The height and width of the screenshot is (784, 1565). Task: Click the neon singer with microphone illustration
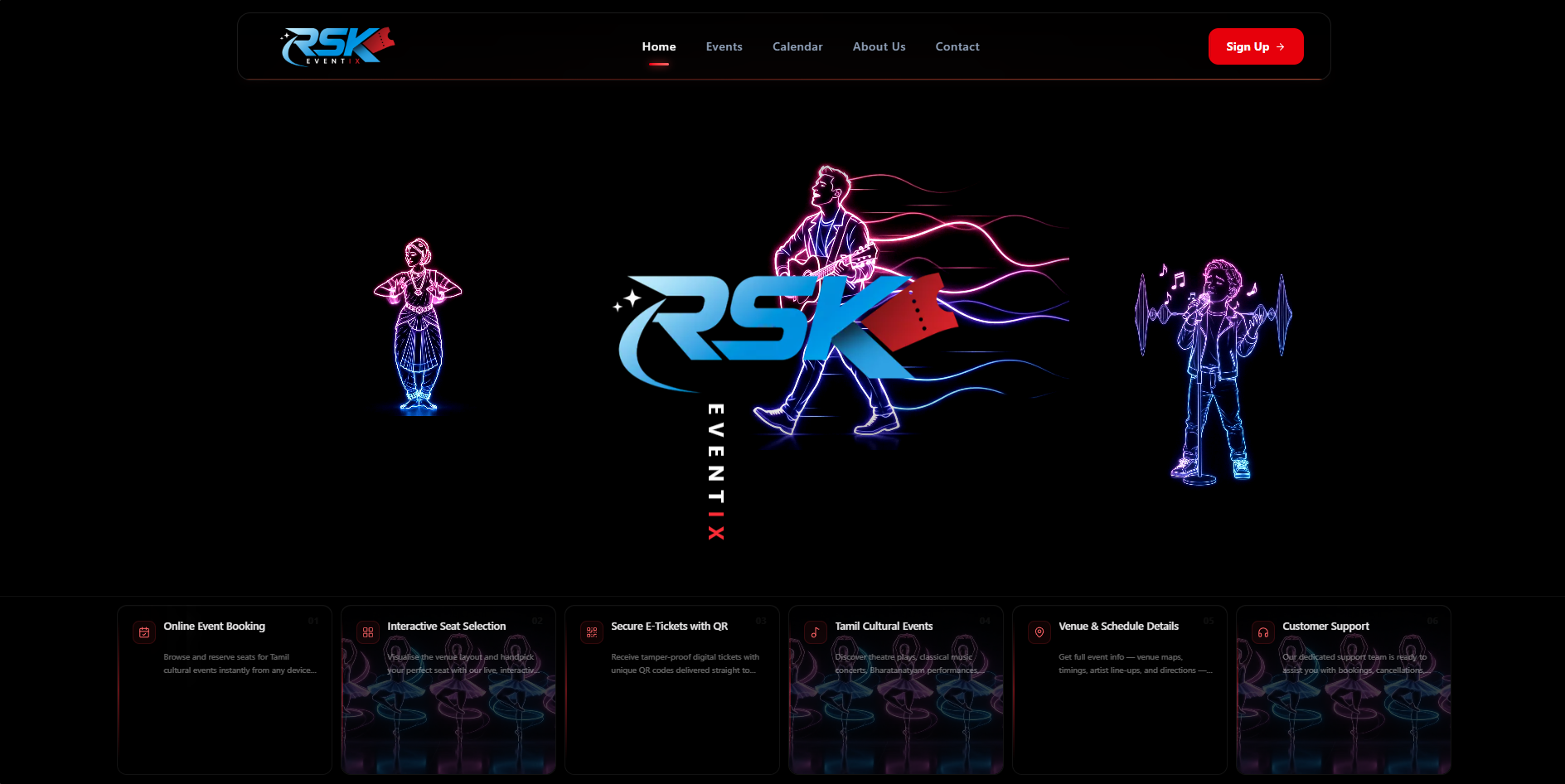point(1214,371)
